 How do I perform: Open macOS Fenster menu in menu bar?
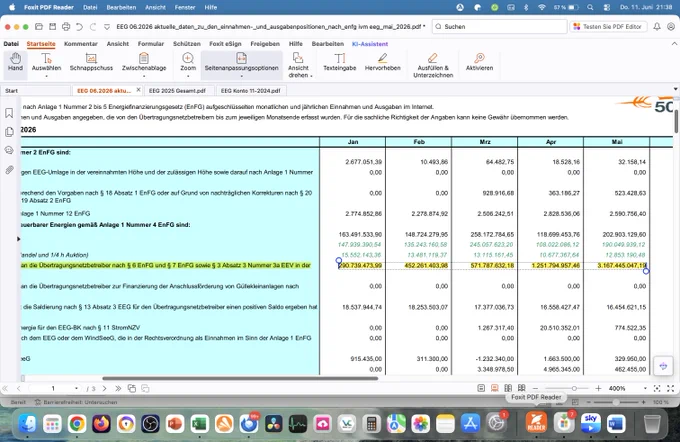pos(185,7)
